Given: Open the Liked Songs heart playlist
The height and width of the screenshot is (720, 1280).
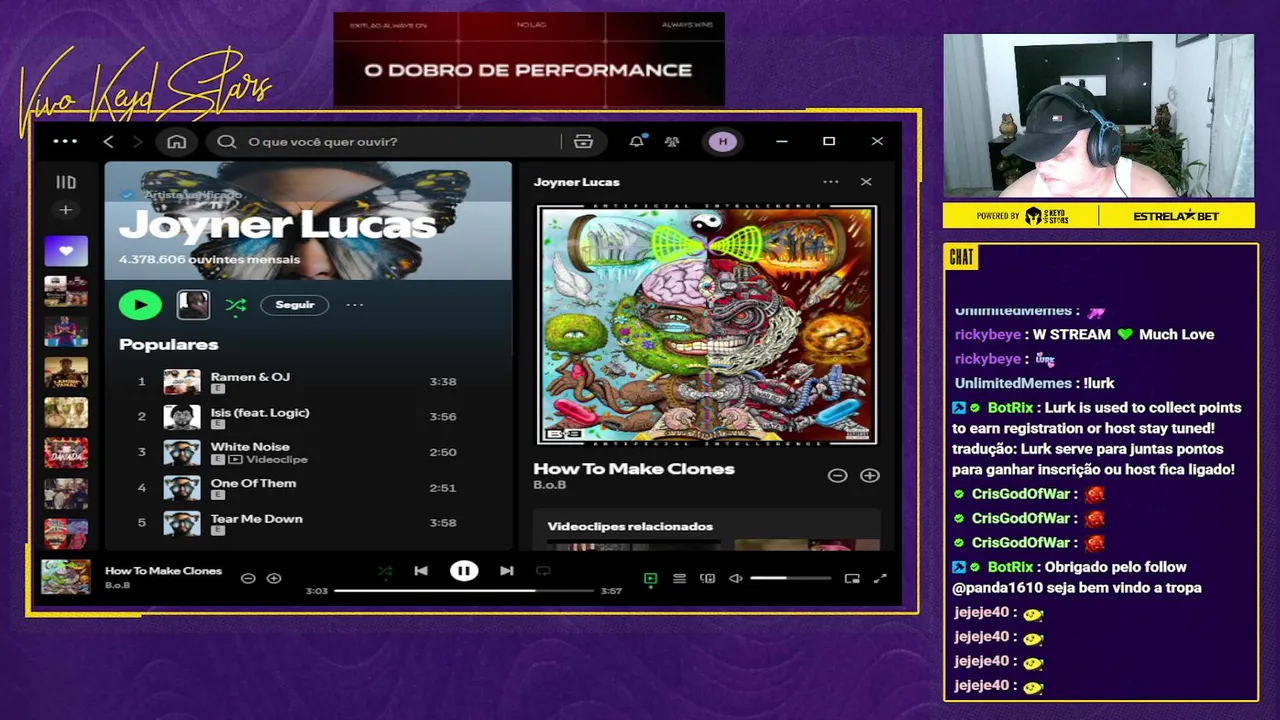Looking at the screenshot, I should pyautogui.click(x=66, y=251).
